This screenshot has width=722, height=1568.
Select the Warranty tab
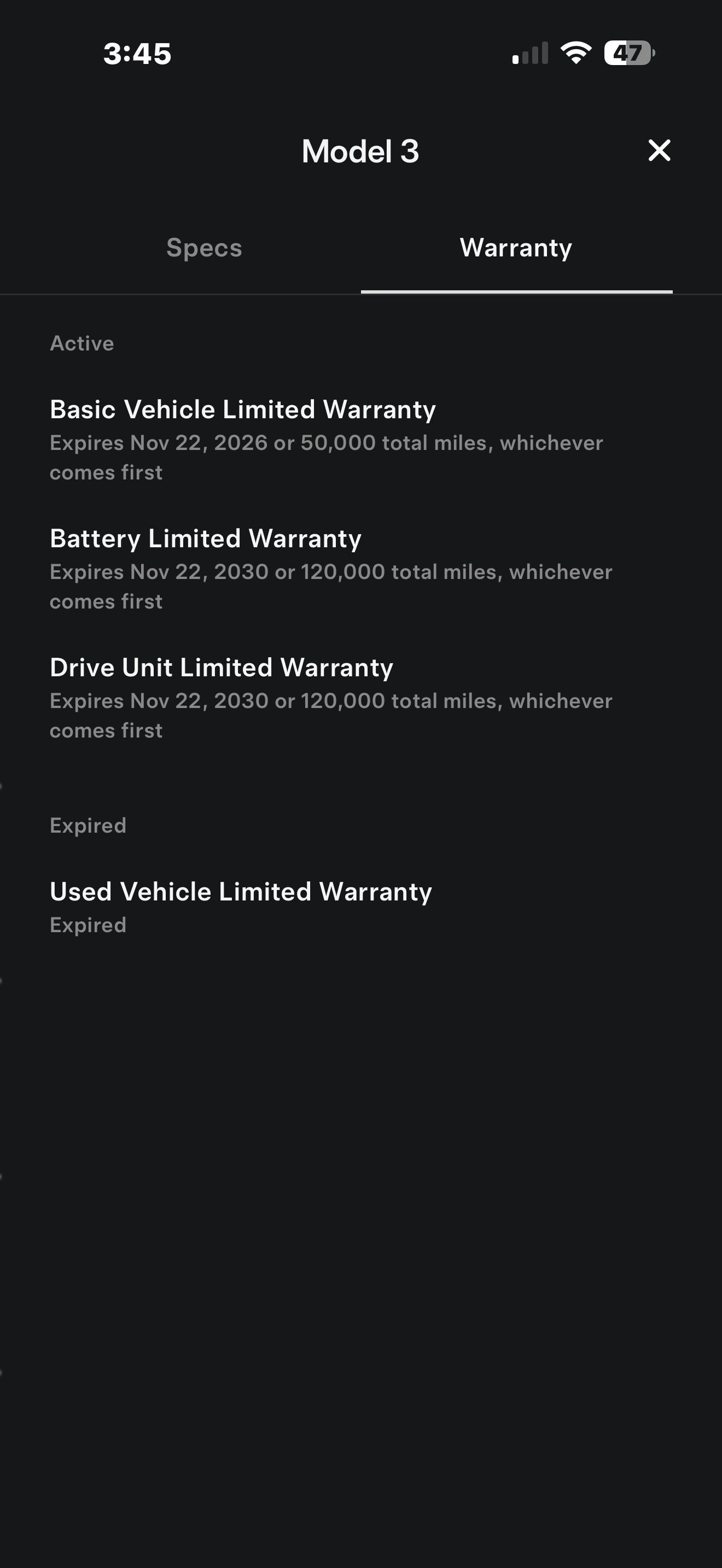[516, 248]
